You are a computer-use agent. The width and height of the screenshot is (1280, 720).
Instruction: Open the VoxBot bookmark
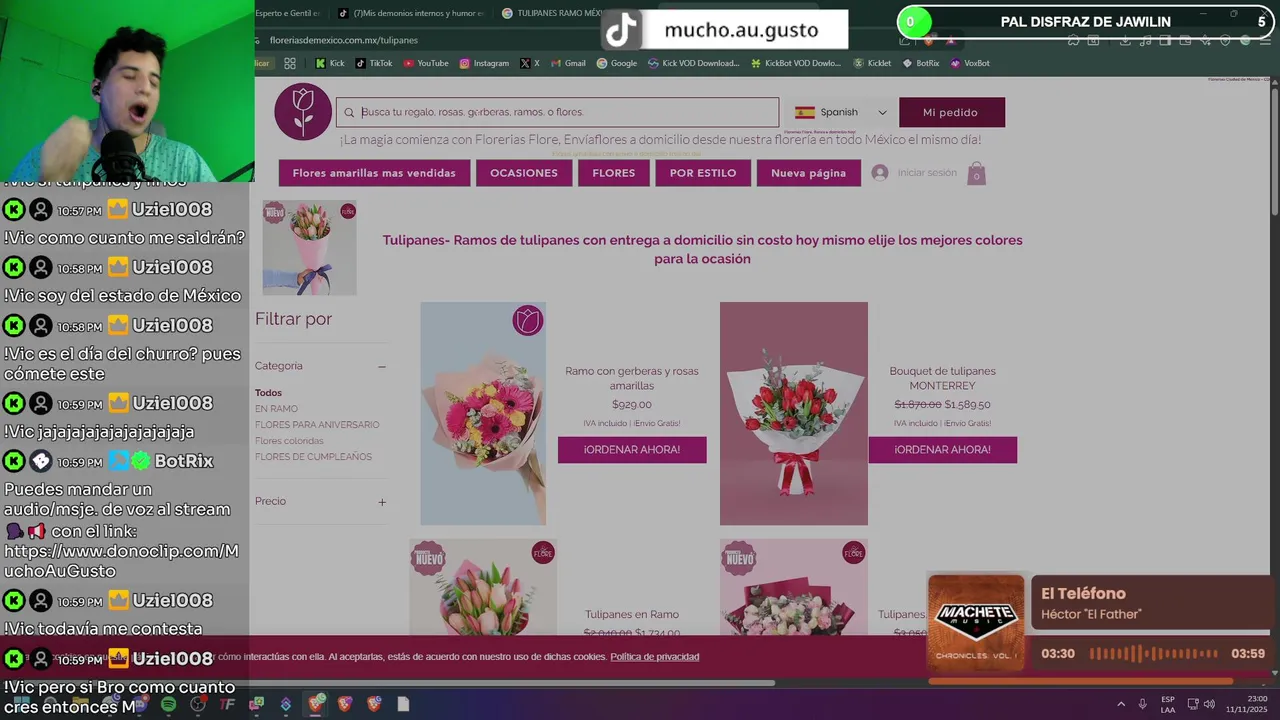tap(970, 63)
